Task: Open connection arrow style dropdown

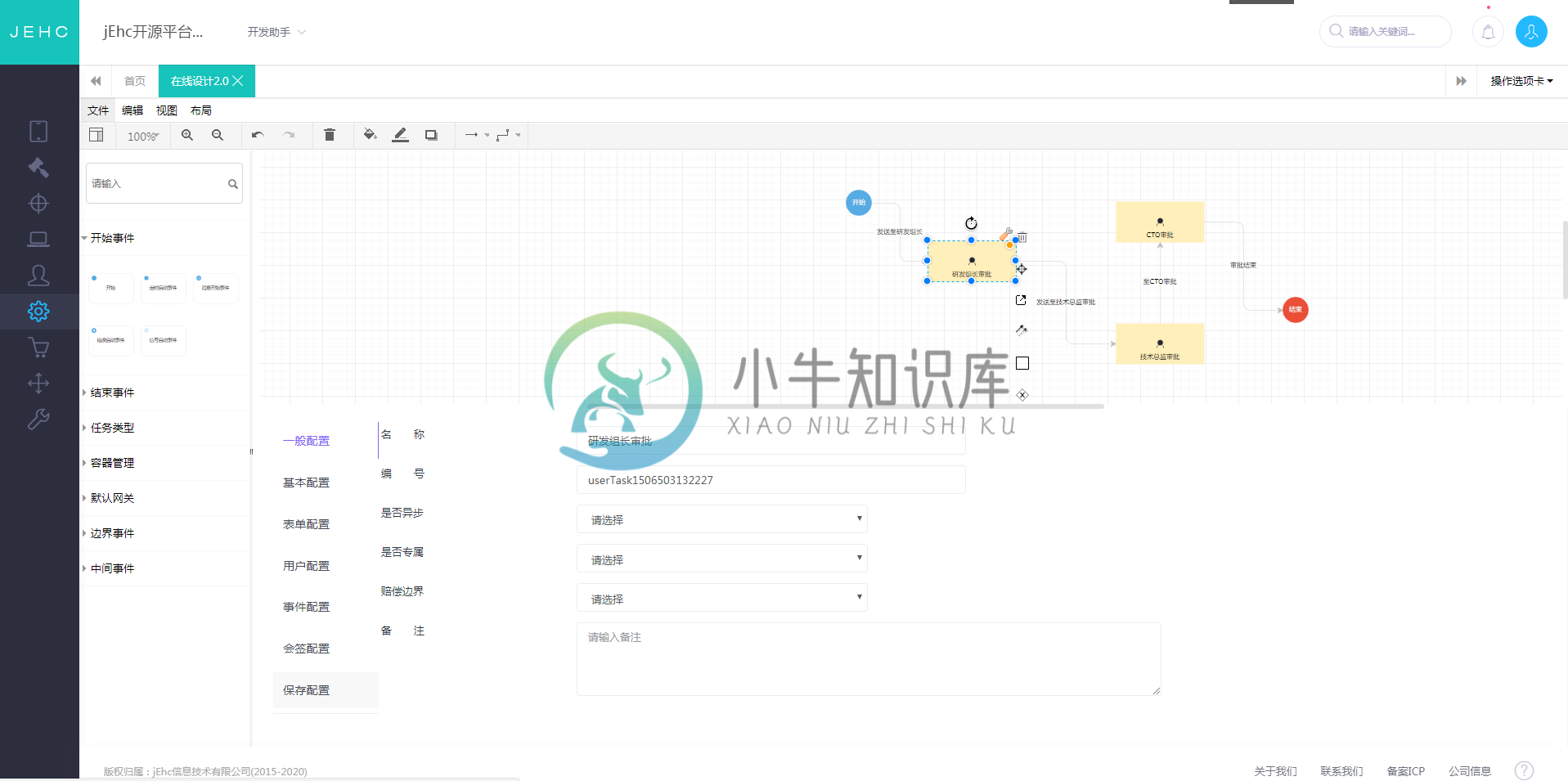Action: click(477, 135)
